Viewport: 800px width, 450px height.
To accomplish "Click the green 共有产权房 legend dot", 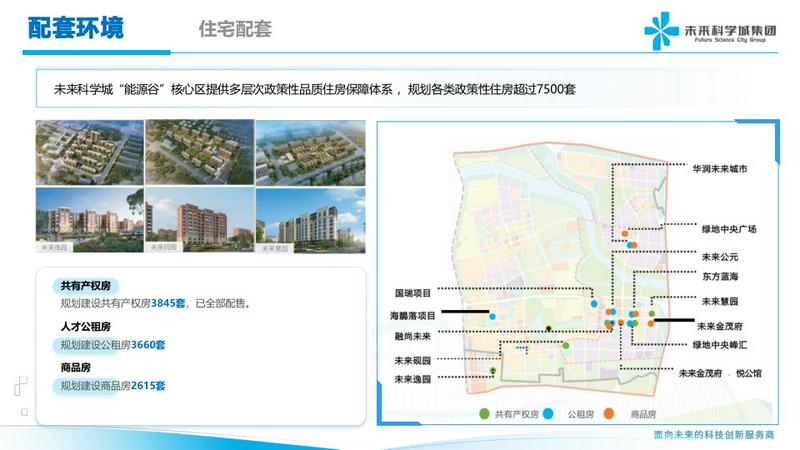I will [x=484, y=414].
